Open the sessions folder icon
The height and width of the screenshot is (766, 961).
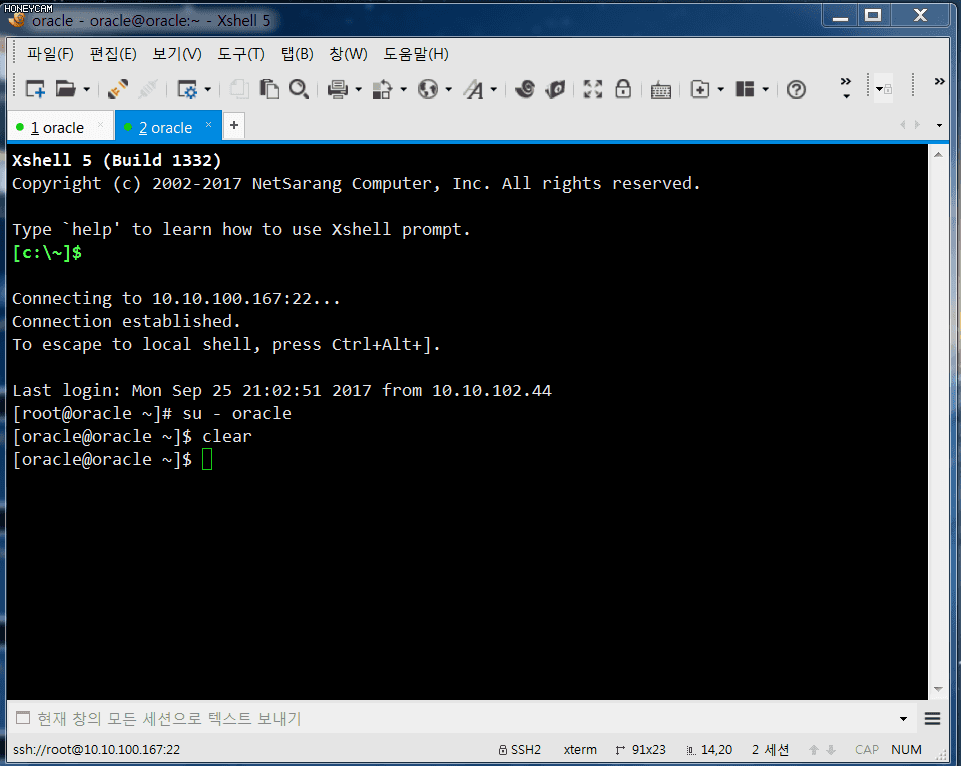point(66,89)
